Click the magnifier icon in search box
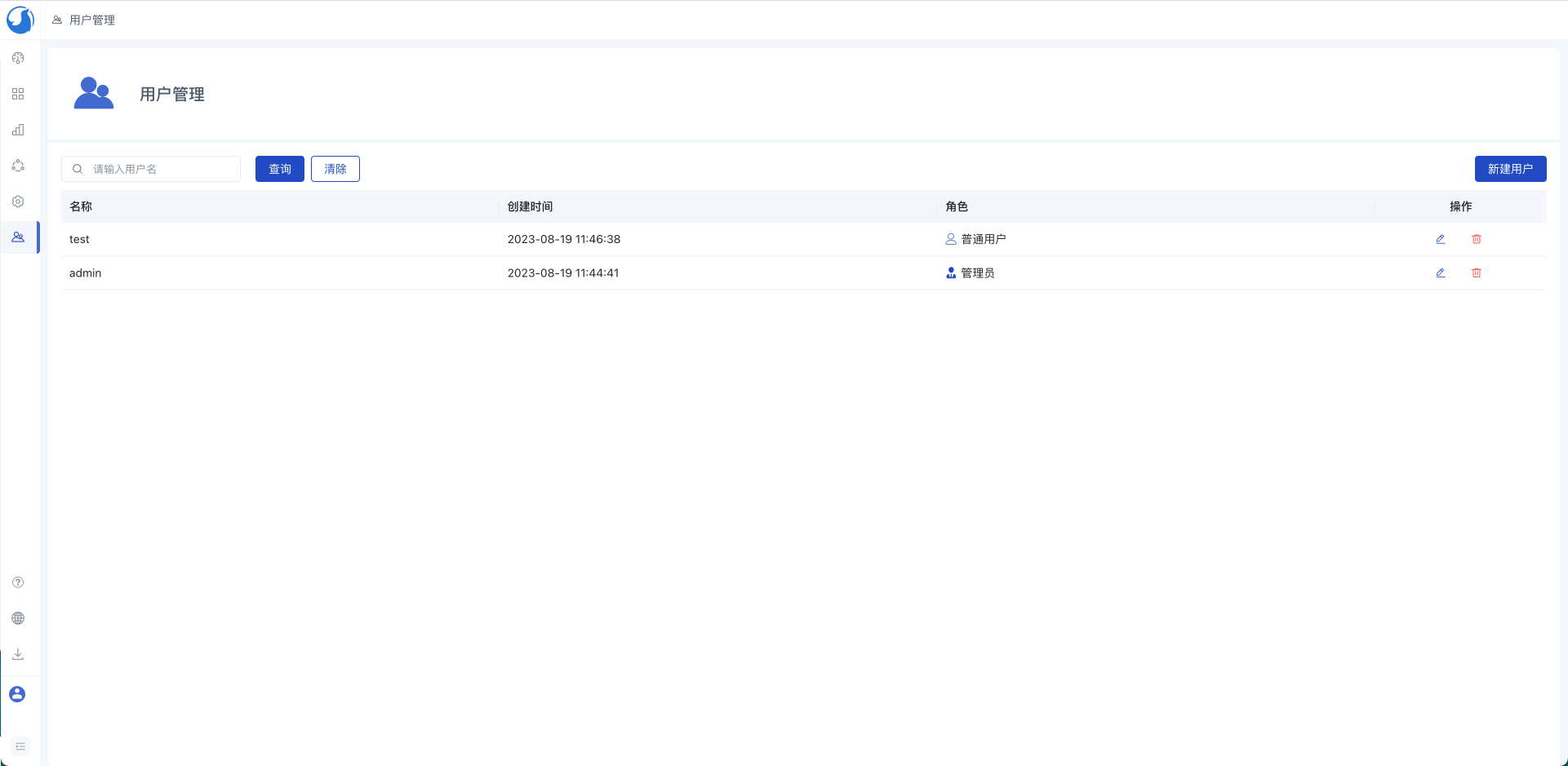Viewport: 1568px width, 766px height. [x=78, y=169]
